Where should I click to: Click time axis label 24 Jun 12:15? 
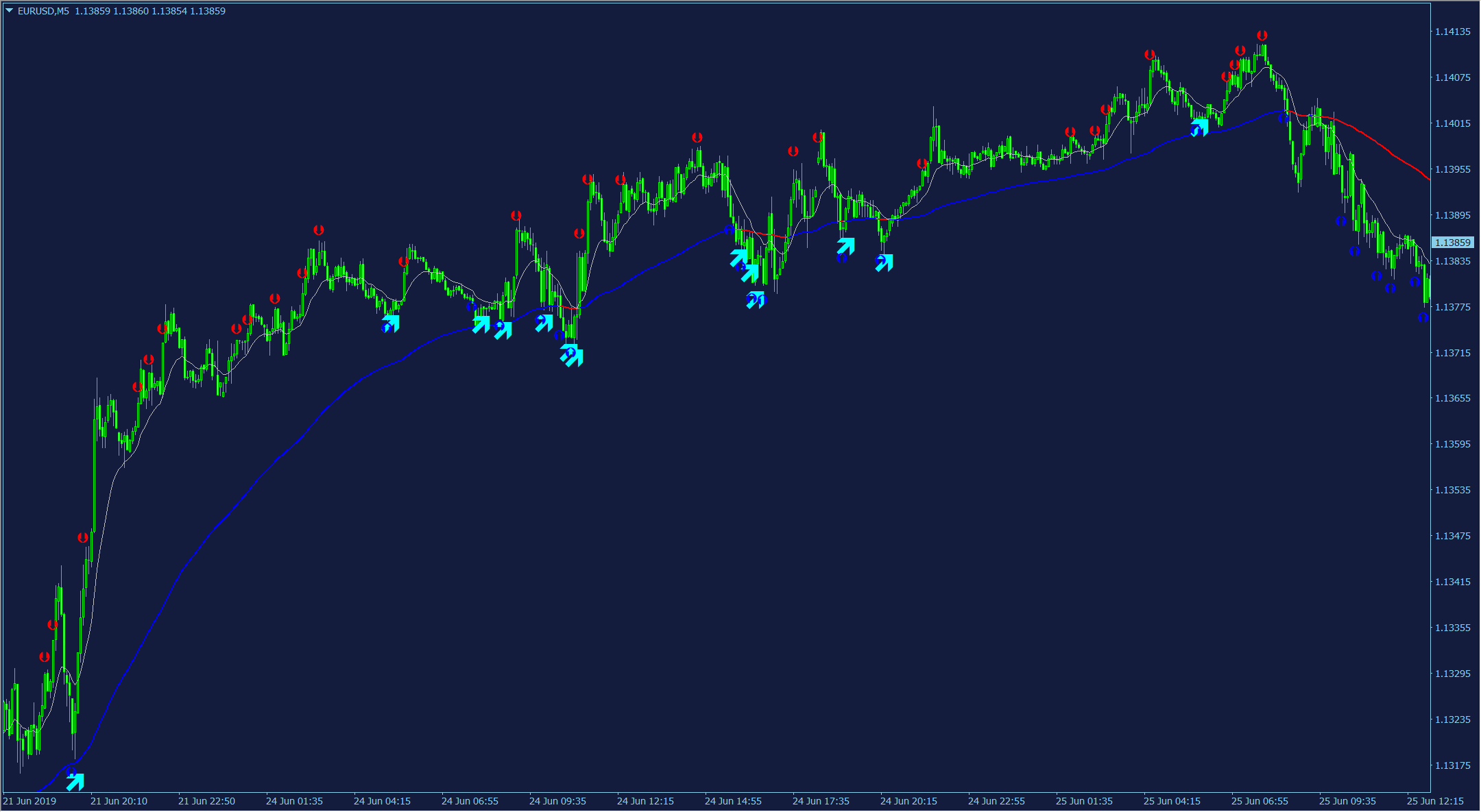pyautogui.click(x=645, y=801)
